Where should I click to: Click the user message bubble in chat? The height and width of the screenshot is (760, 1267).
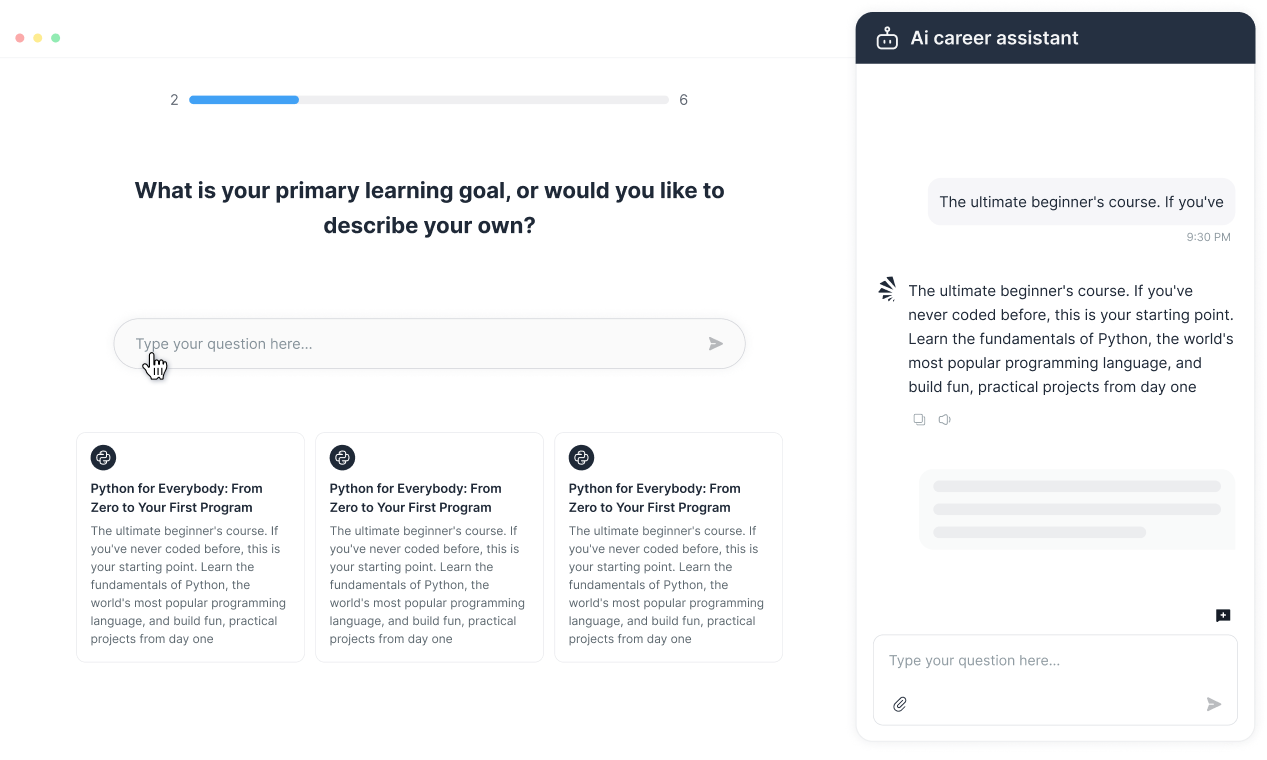(1081, 202)
